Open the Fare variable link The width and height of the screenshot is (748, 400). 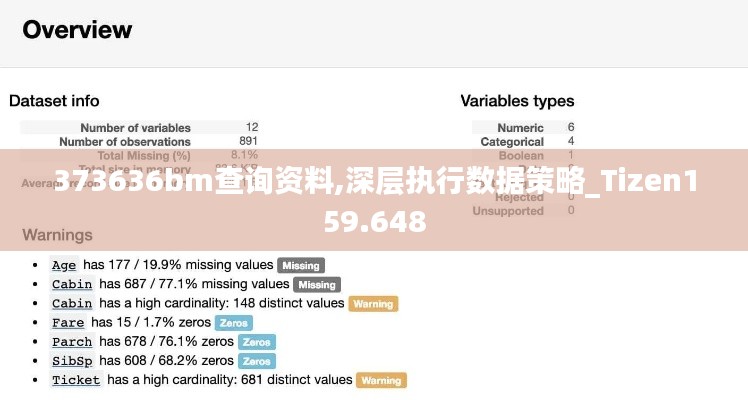pyautogui.click(x=68, y=323)
